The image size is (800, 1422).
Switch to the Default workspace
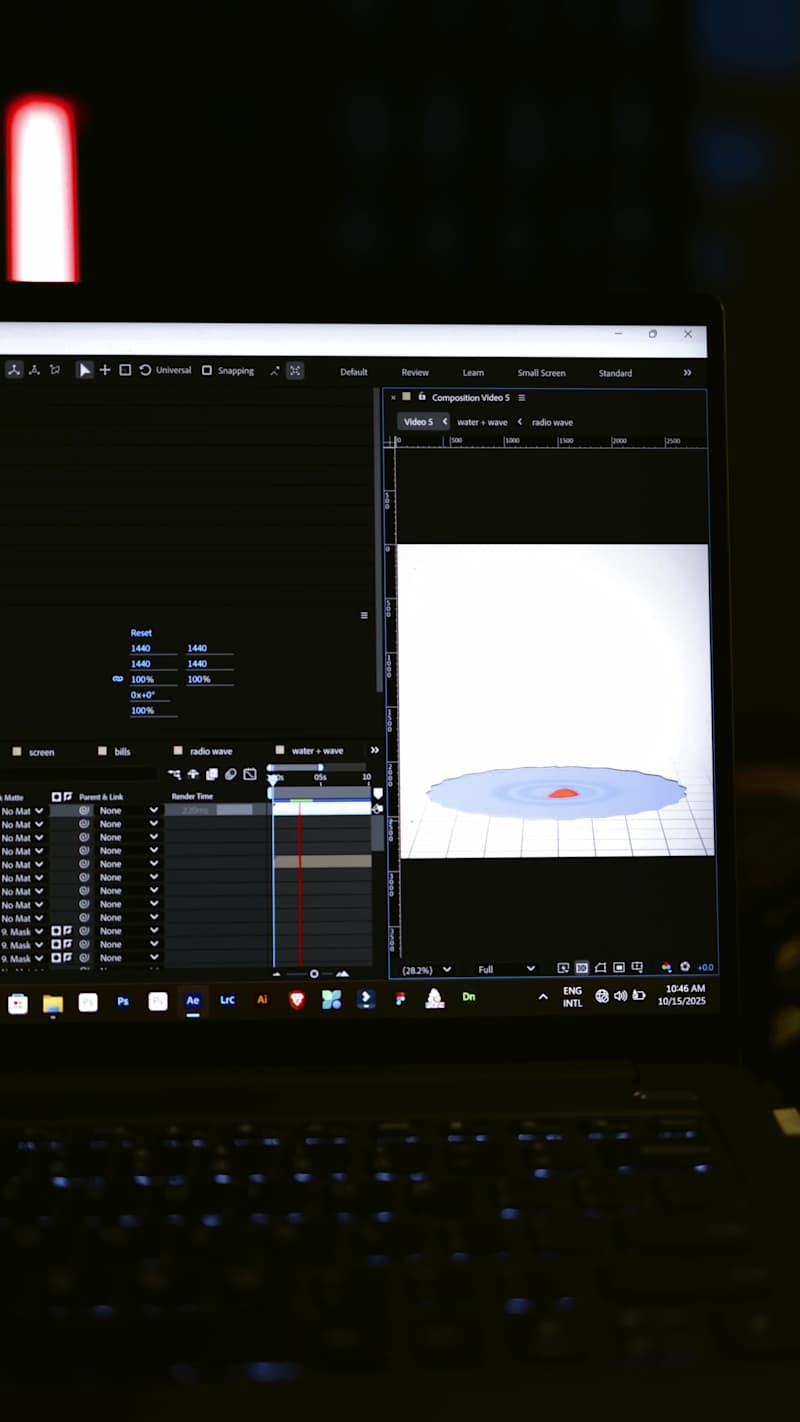click(354, 372)
